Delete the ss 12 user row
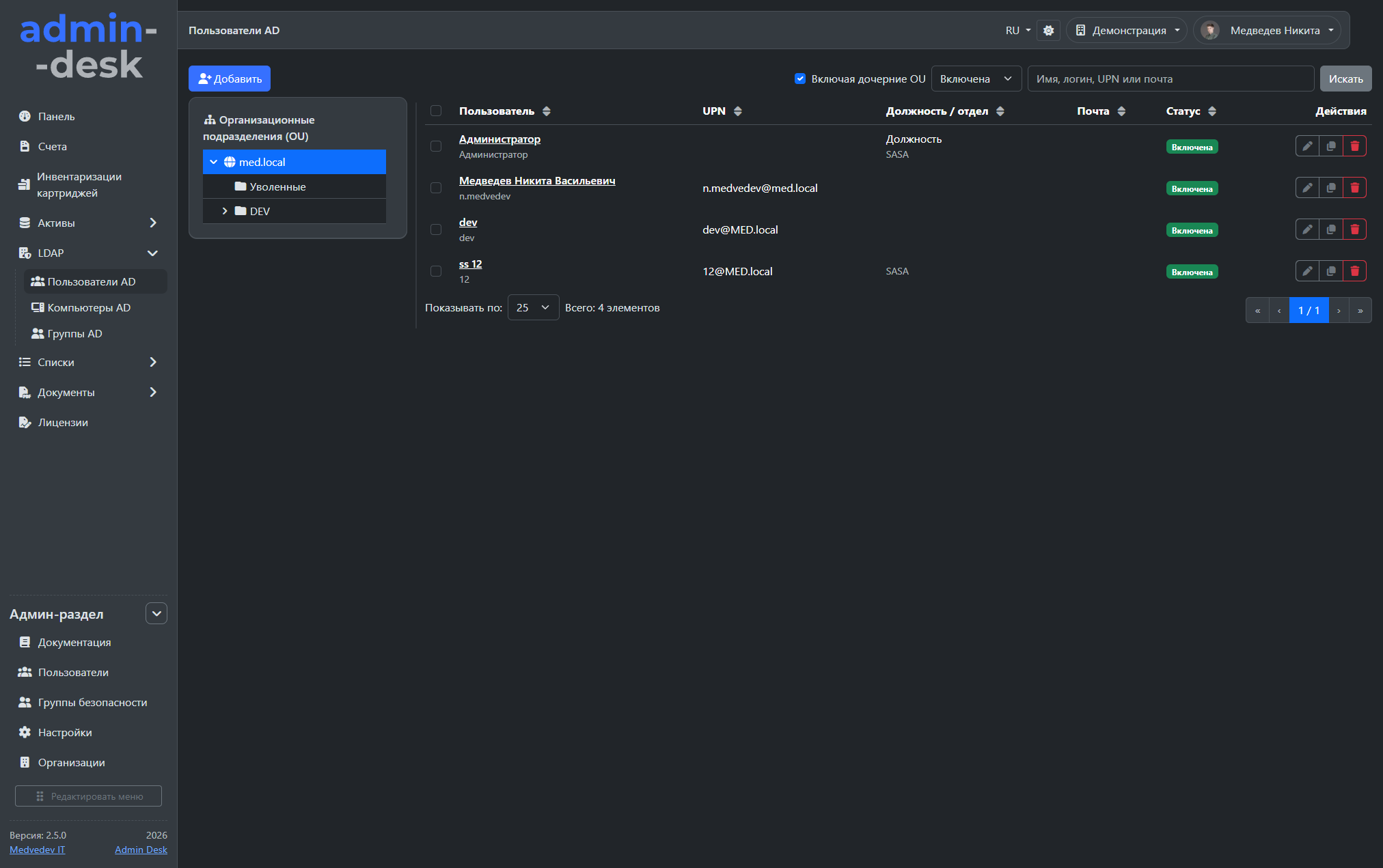Viewport: 1383px width, 868px height. [1354, 271]
